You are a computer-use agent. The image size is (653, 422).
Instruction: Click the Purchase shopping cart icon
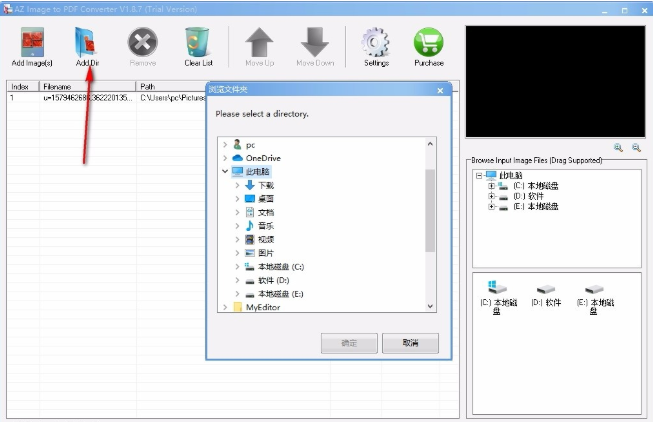tap(429, 42)
